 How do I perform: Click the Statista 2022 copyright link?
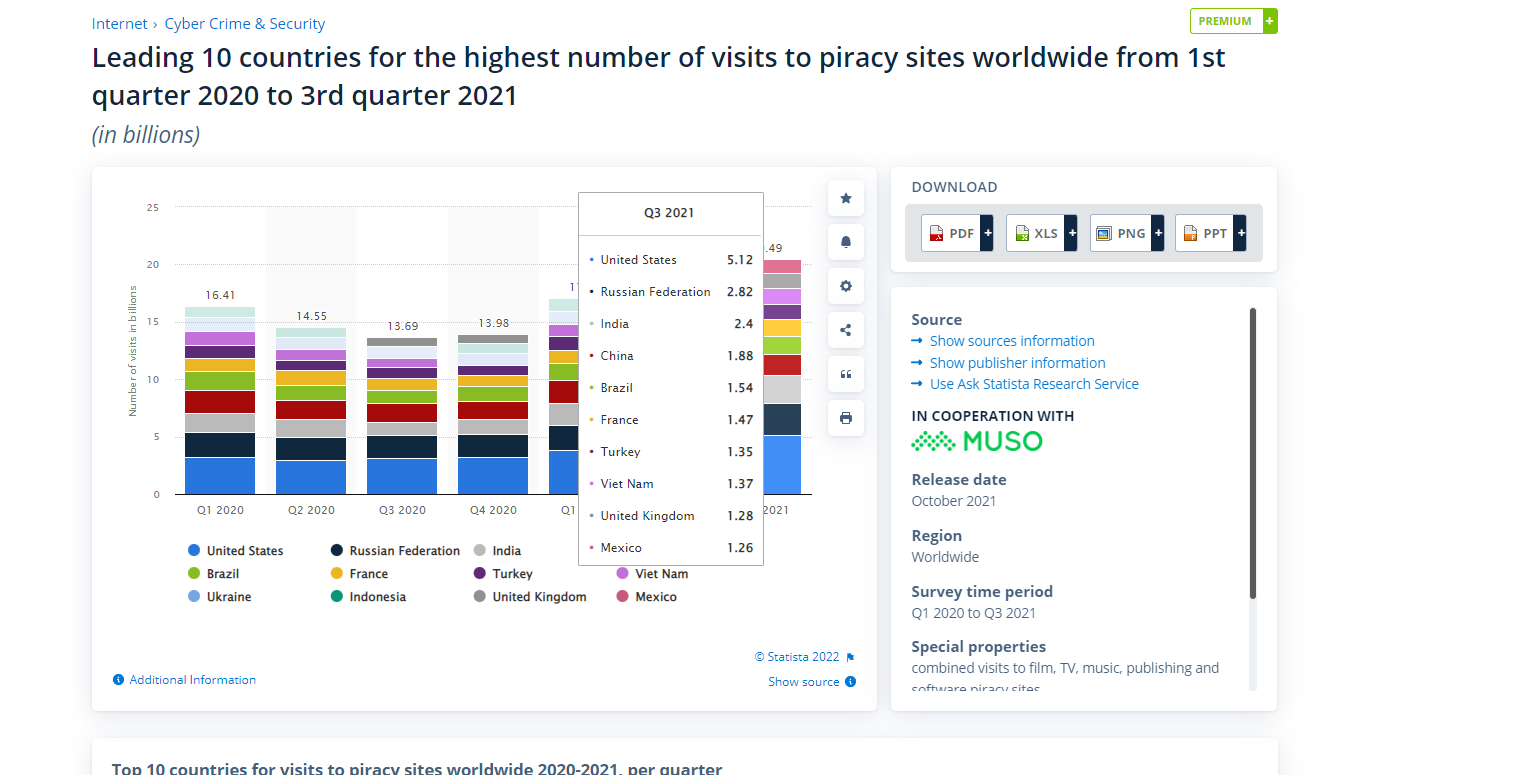coord(797,657)
